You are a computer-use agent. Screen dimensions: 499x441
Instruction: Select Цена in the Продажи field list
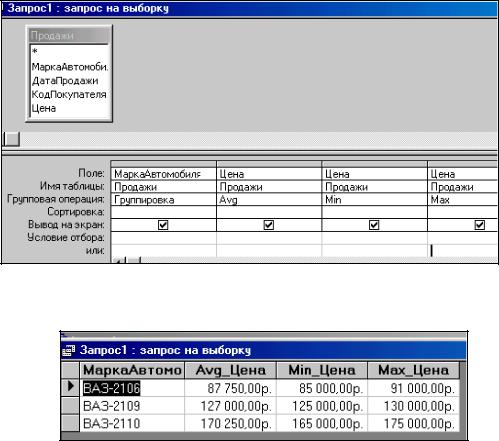tap(44, 108)
